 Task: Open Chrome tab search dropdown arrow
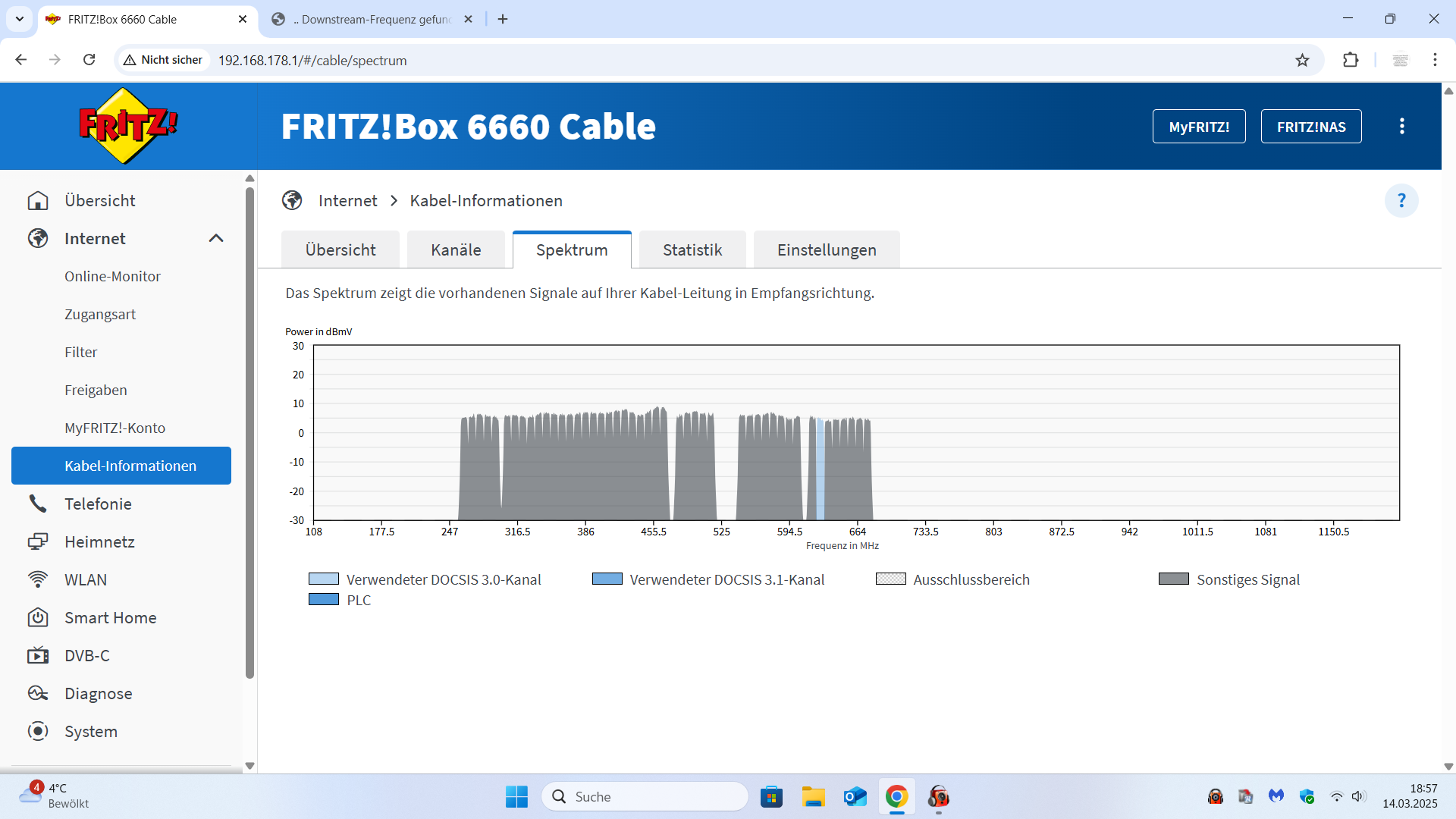click(x=20, y=19)
